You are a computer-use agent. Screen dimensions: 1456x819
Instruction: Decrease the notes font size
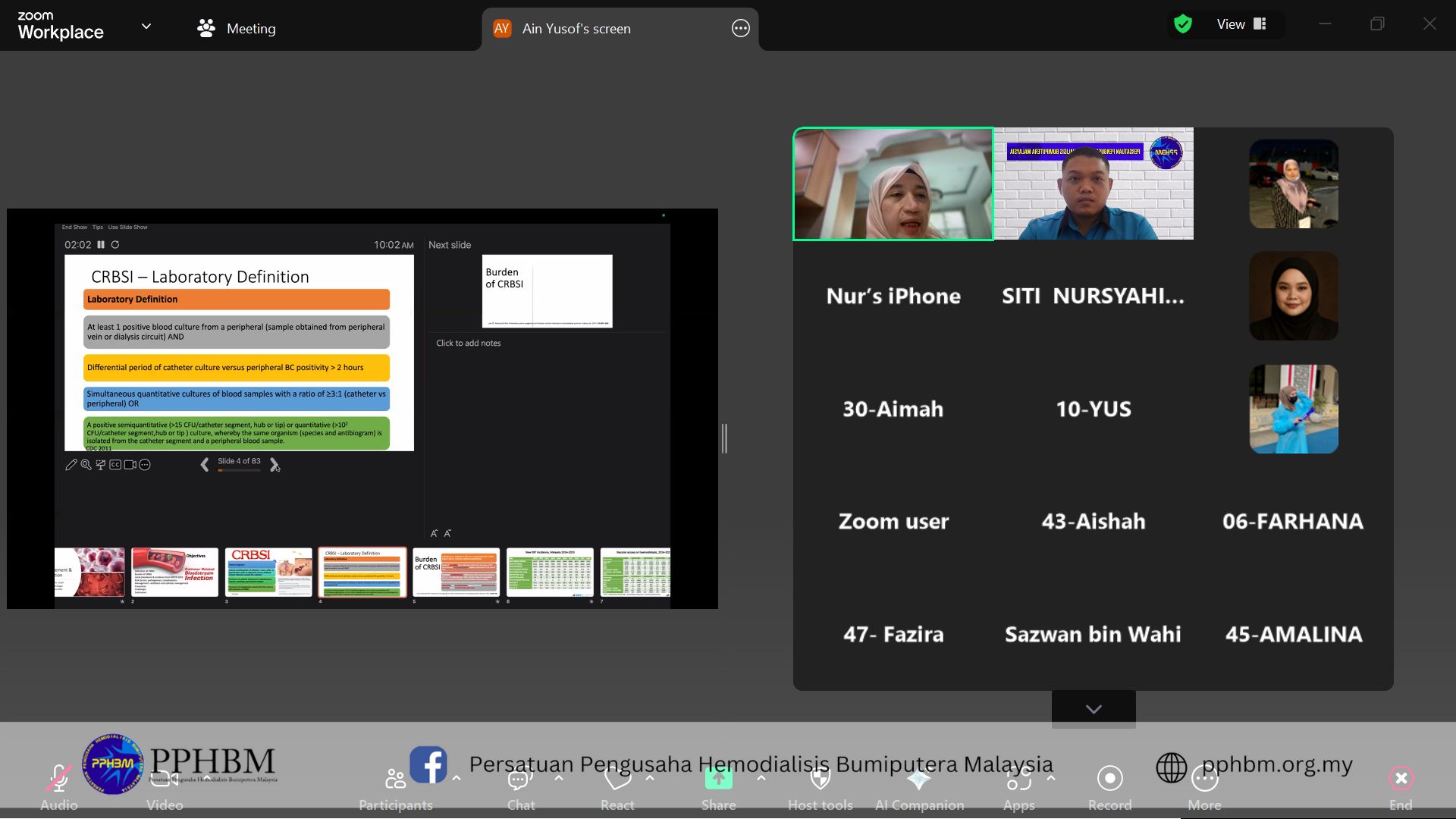coord(447,533)
